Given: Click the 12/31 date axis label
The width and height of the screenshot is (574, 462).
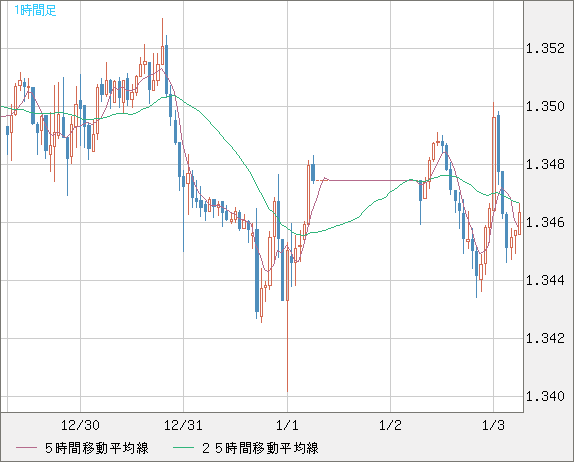Looking at the screenshot, I should pyautogui.click(x=183, y=425).
